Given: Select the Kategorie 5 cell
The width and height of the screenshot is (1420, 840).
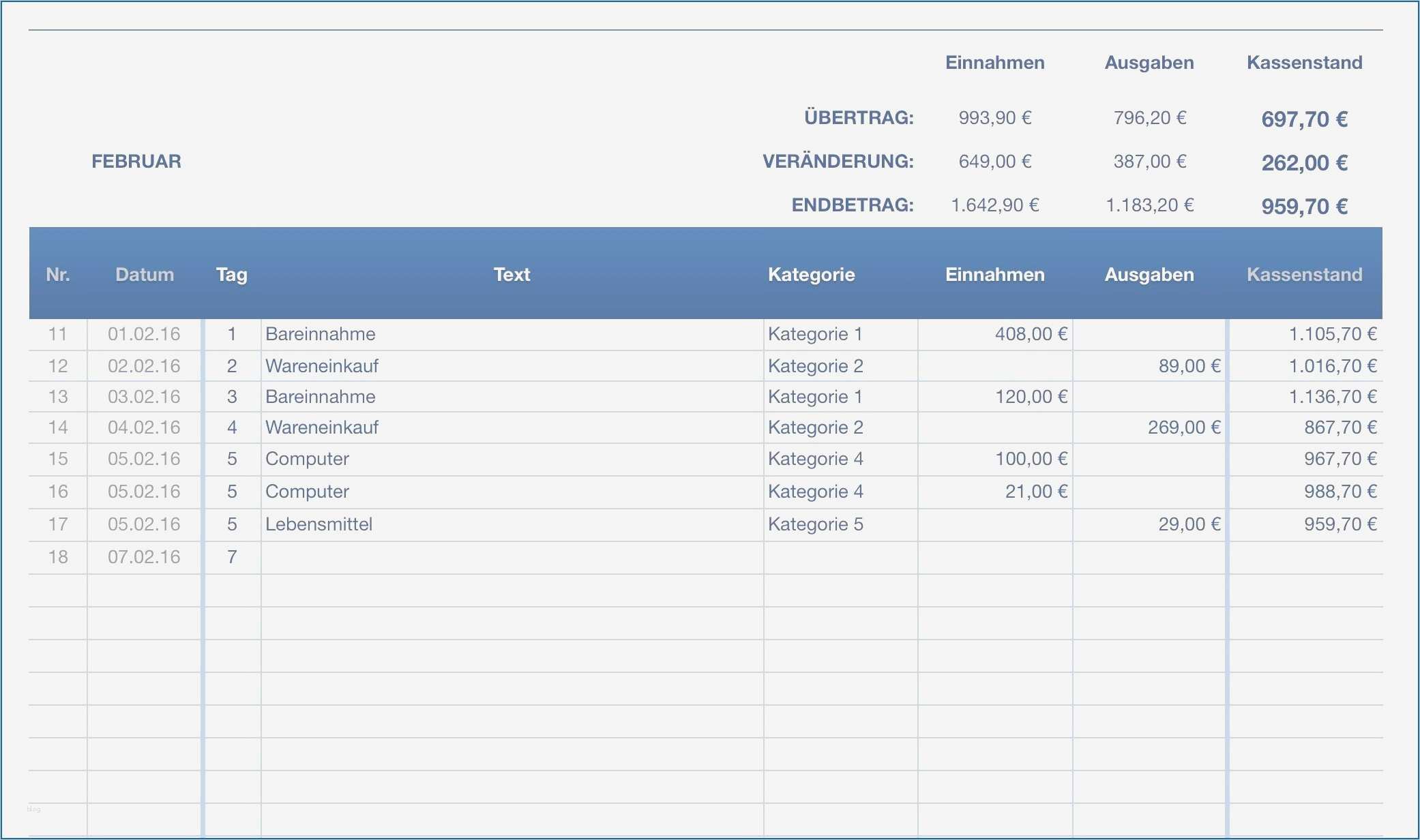Looking at the screenshot, I should click(816, 524).
